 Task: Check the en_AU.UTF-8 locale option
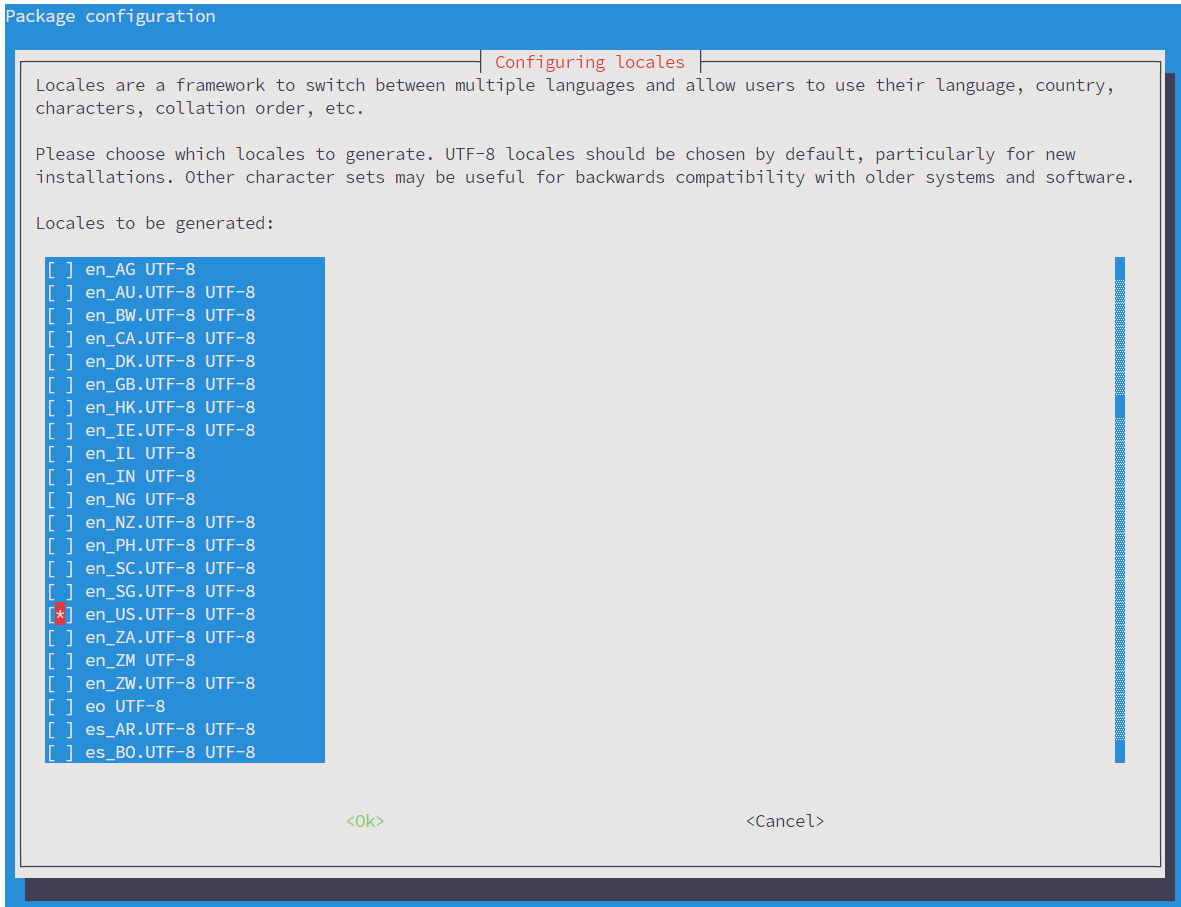click(60, 292)
